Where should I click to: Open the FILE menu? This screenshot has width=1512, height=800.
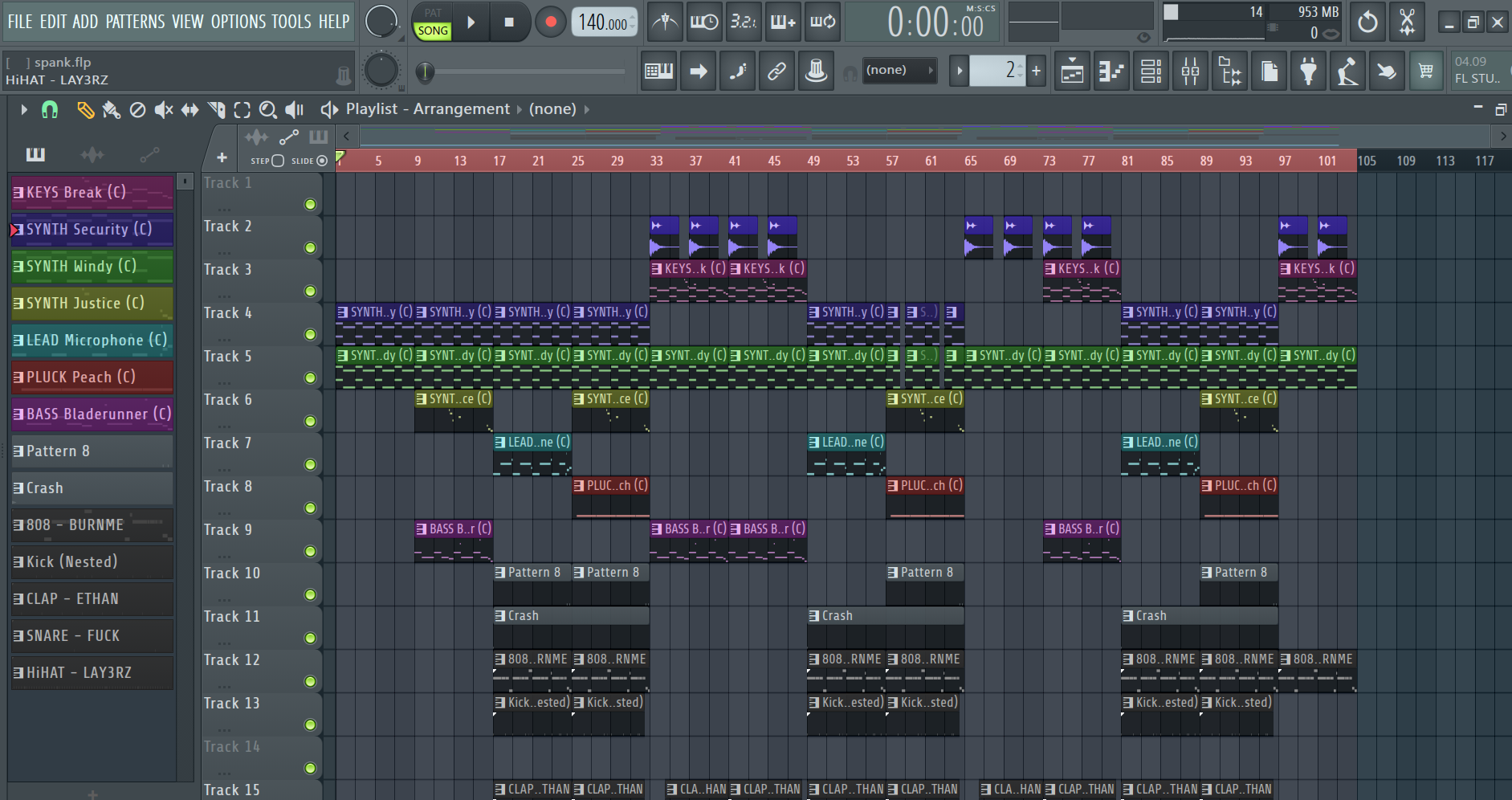(x=20, y=22)
